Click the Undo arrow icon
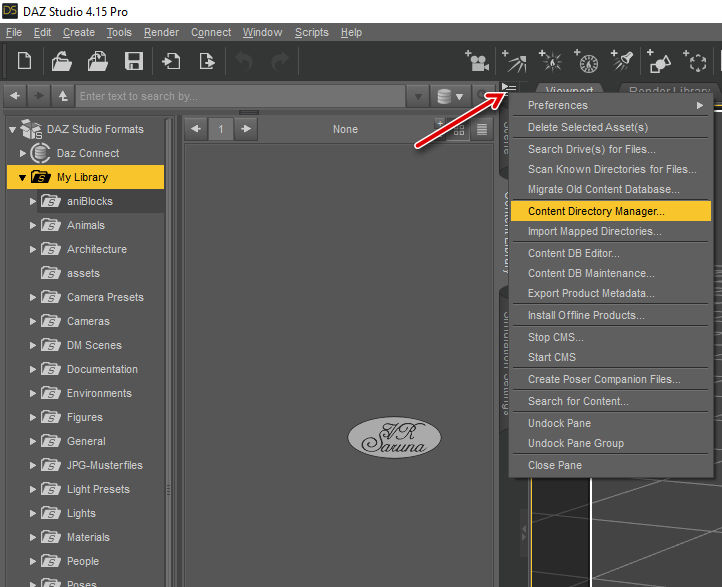 tap(244, 61)
